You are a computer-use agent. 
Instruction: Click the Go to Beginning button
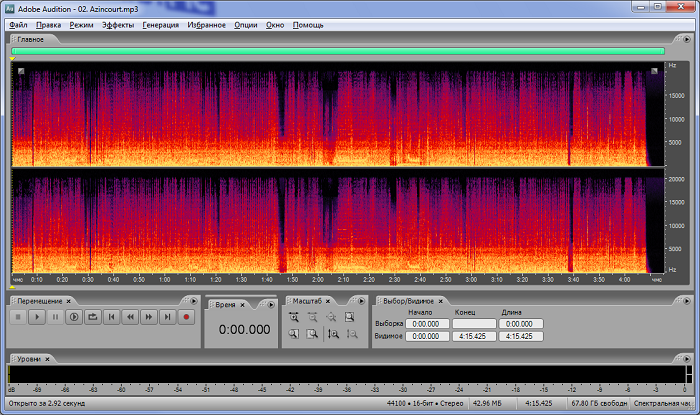[x=111, y=316]
